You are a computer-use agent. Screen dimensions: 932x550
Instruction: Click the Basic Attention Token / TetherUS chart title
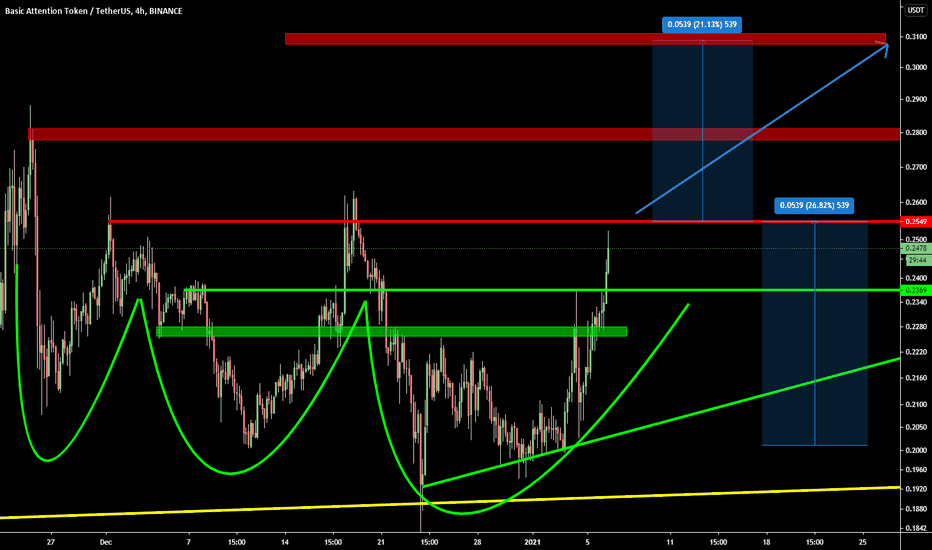93,11
